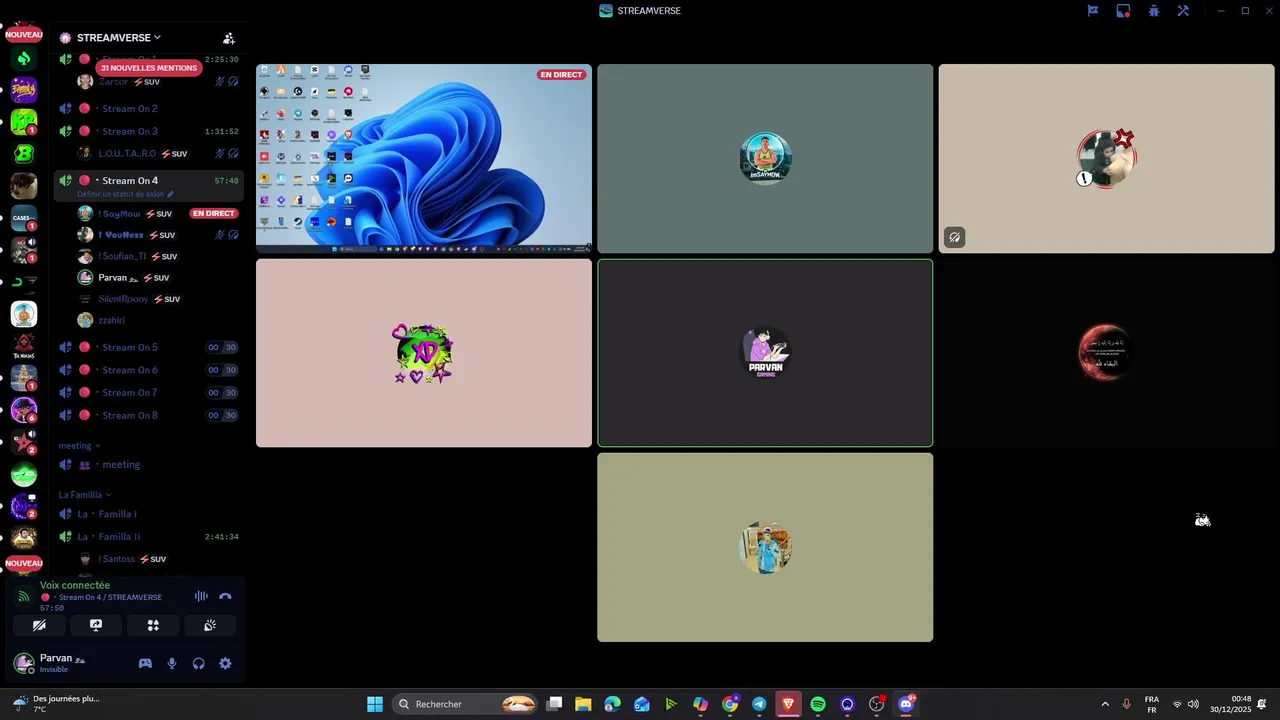Select user ! Soufian_Tl in voice list
The width and height of the screenshot is (1280, 720).
point(122,256)
